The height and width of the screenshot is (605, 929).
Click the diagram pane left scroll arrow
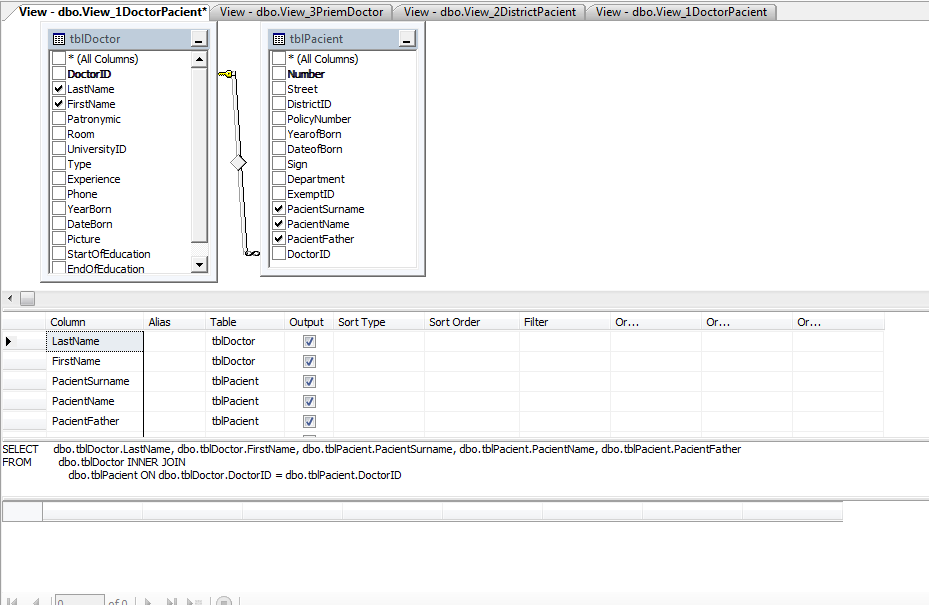pyautogui.click(x=10, y=299)
